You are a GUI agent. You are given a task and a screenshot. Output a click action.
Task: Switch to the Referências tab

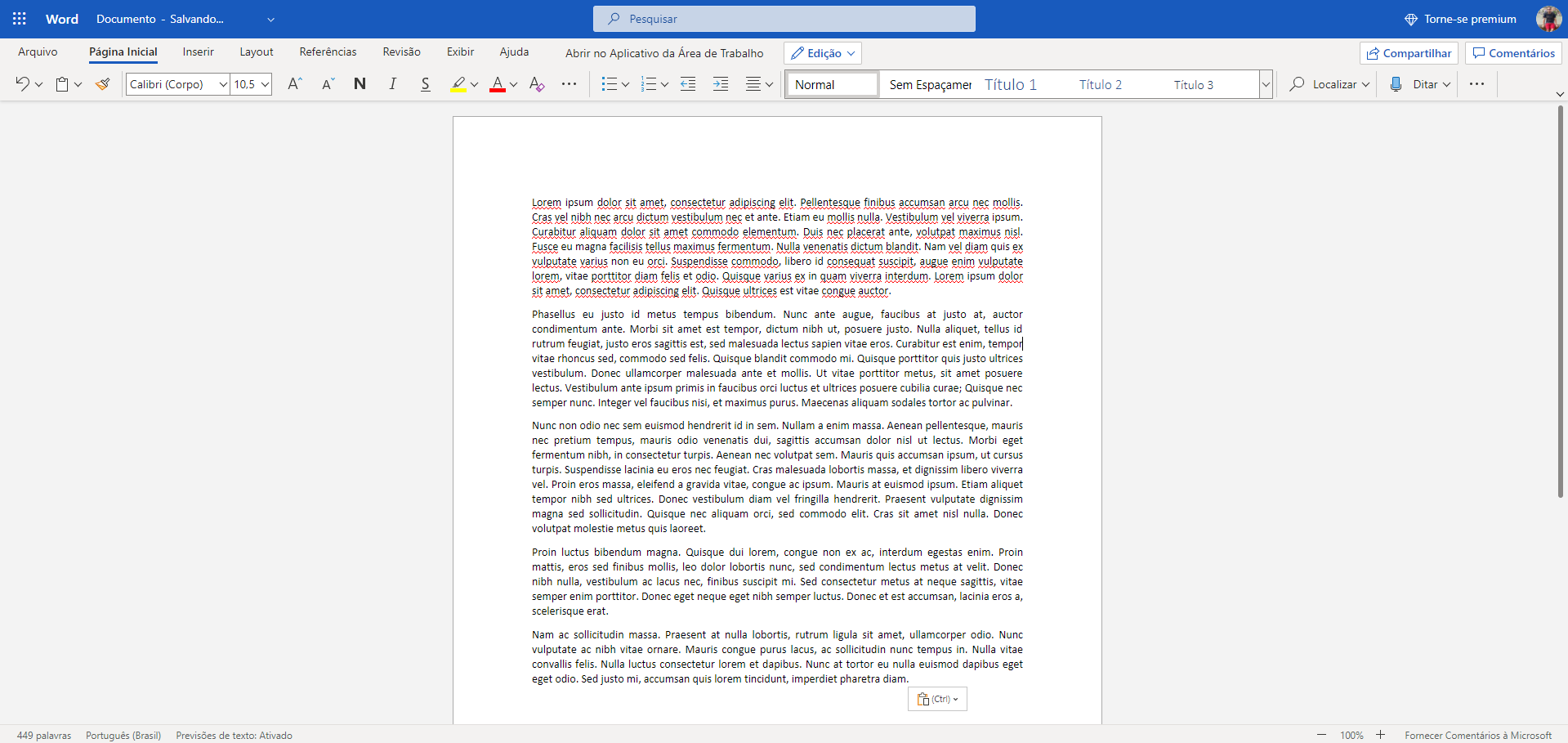pyautogui.click(x=328, y=52)
